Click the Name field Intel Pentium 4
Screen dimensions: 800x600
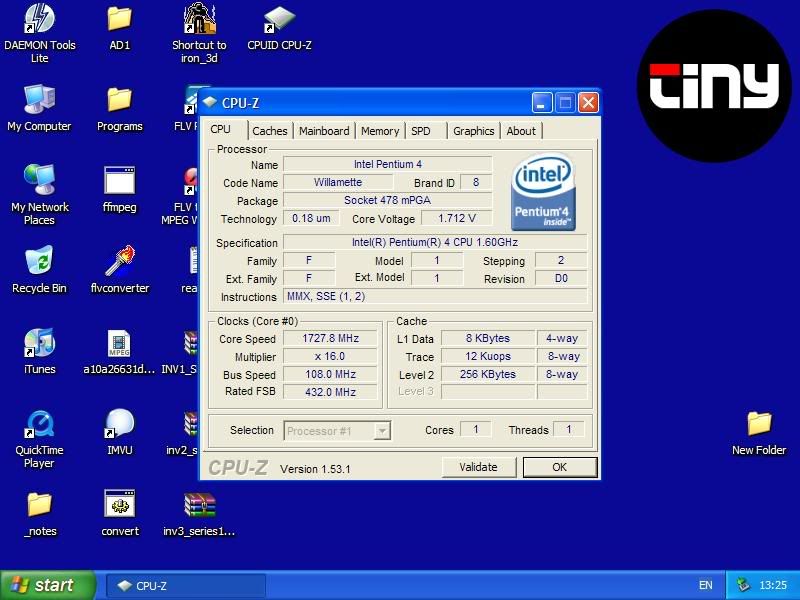click(x=388, y=164)
